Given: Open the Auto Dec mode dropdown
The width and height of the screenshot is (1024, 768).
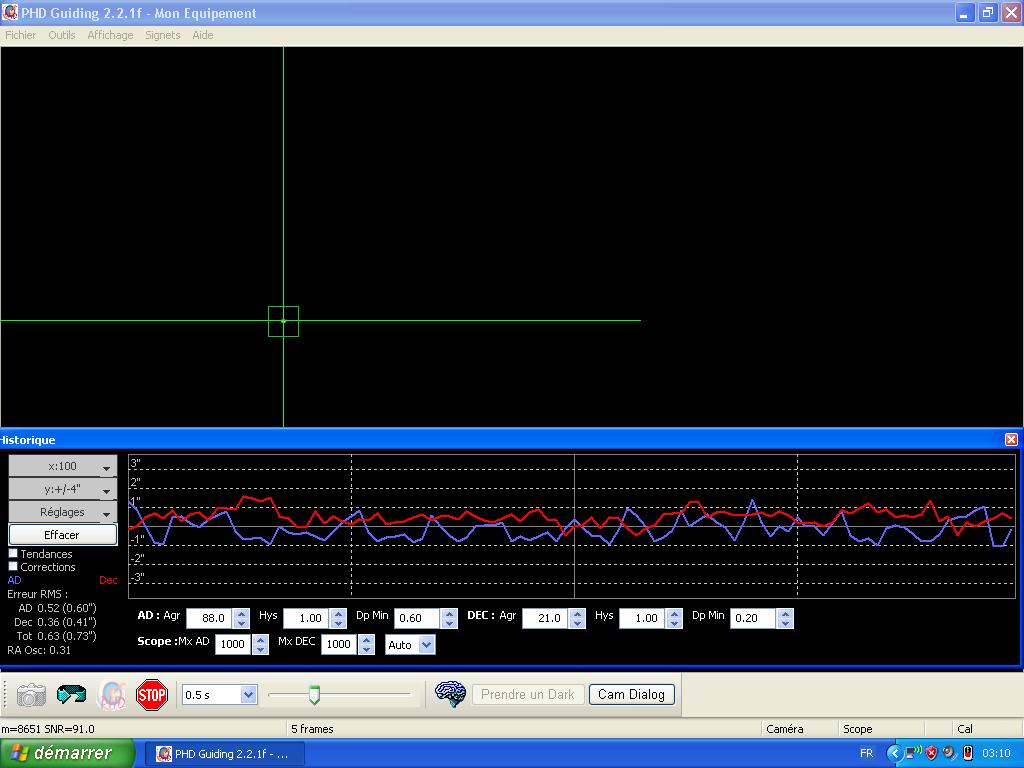Looking at the screenshot, I should pyautogui.click(x=410, y=645).
